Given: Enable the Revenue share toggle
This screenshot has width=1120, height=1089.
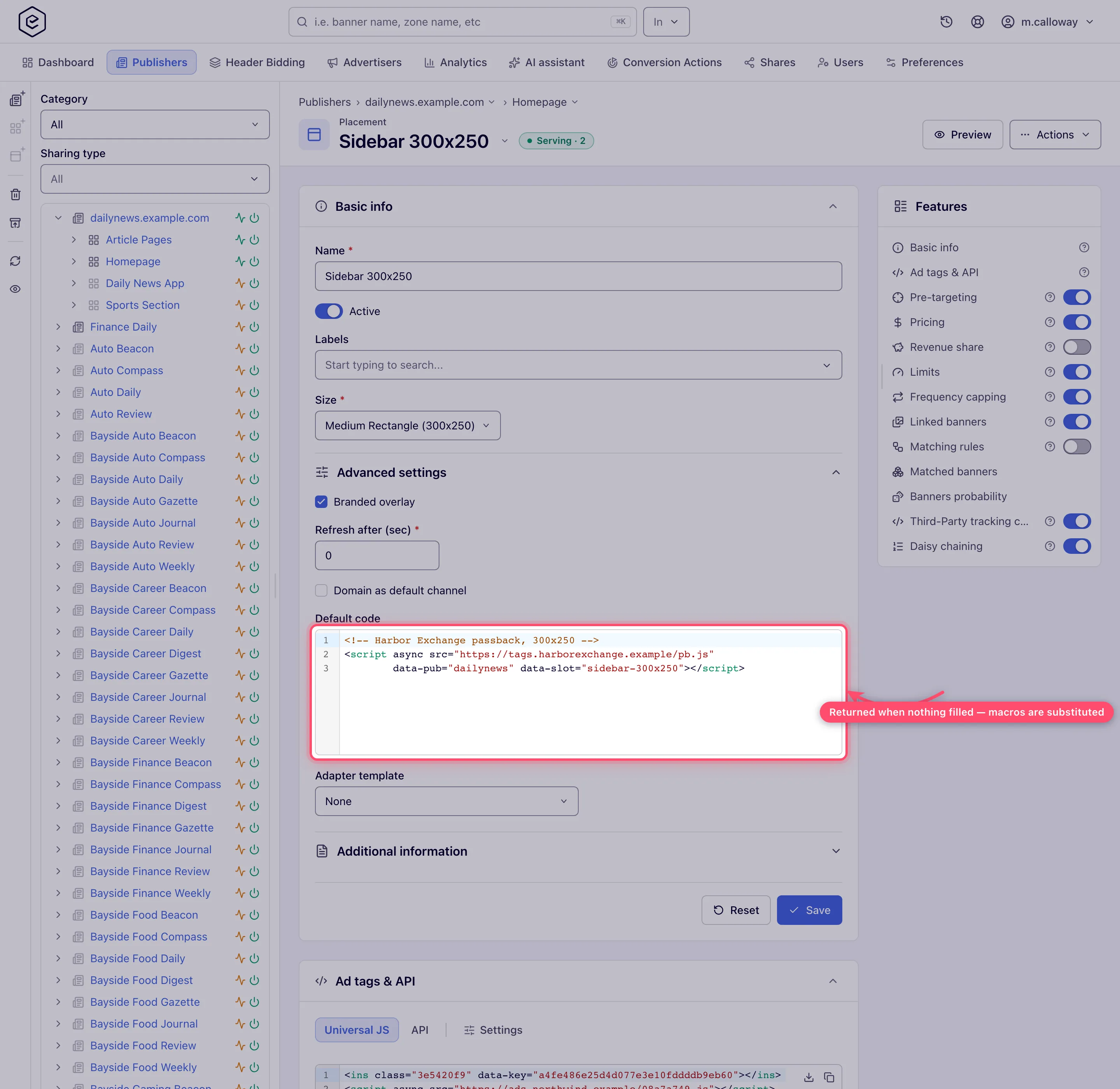Looking at the screenshot, I should 1076,347.
